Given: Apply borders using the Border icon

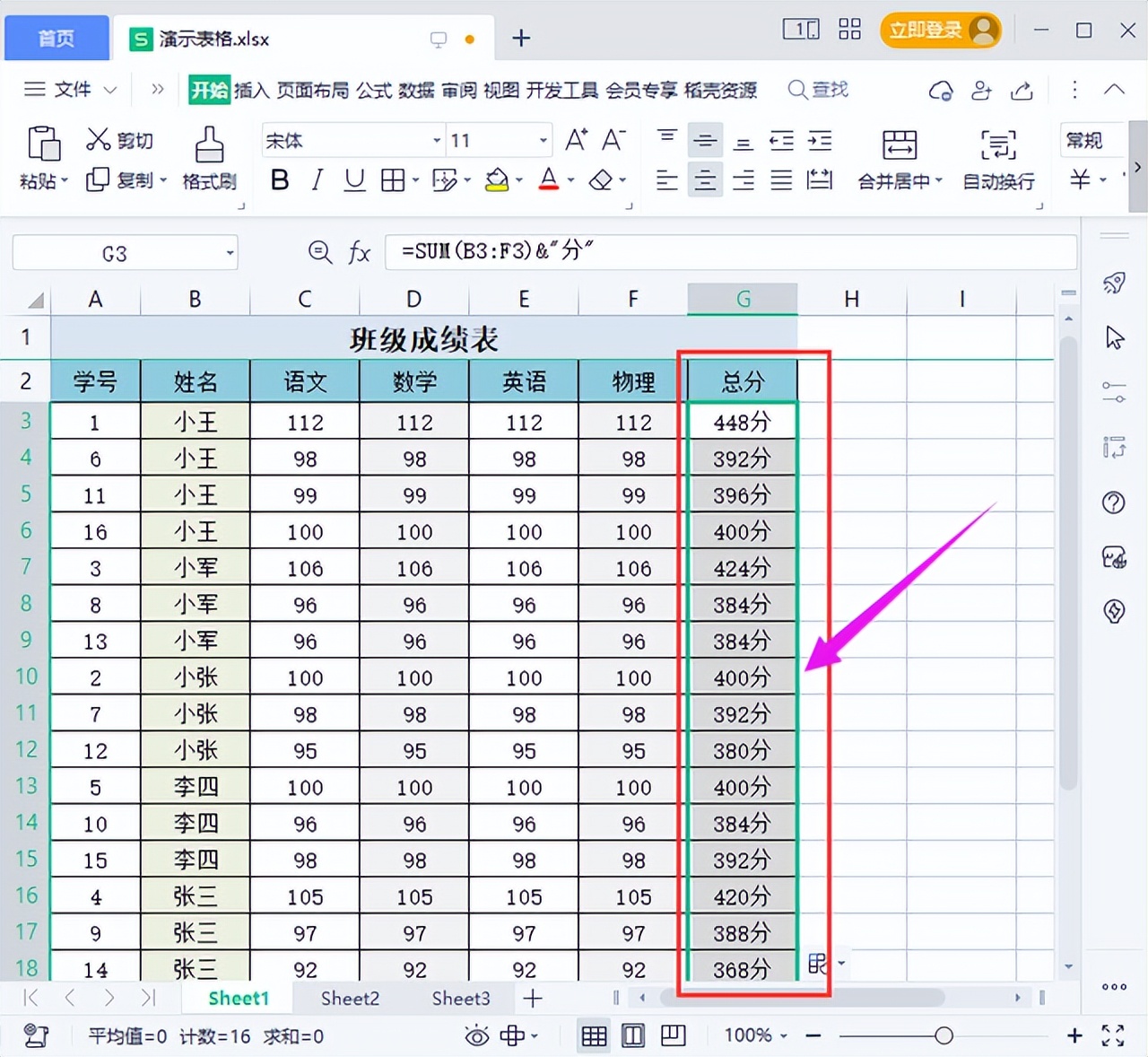Looking at the screenshot, I should (x=393, y=179).
